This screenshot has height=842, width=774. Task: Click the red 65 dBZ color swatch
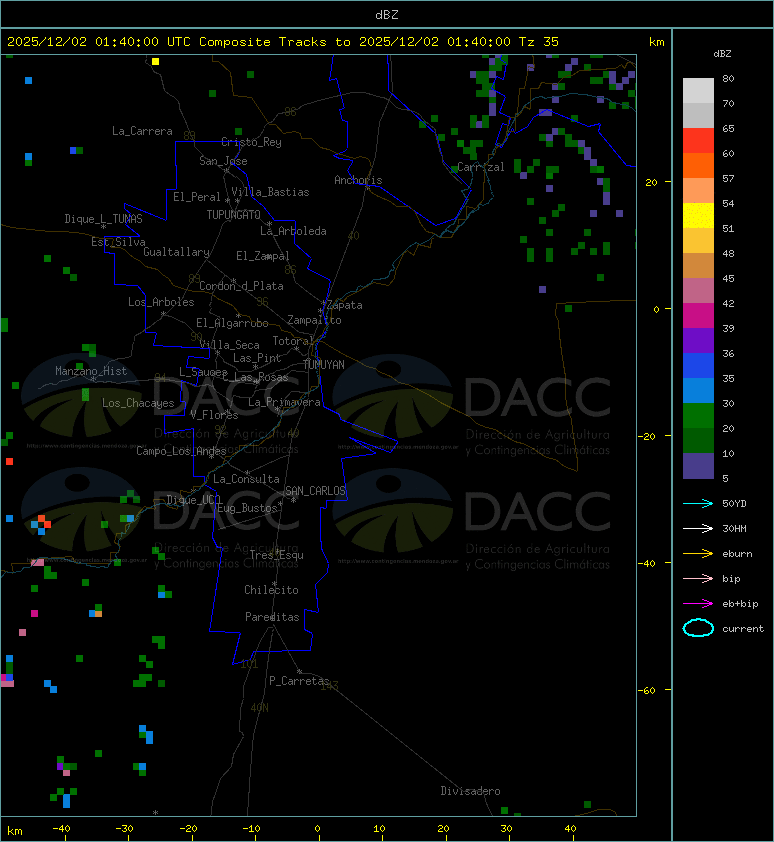click(x=698, y=140)
